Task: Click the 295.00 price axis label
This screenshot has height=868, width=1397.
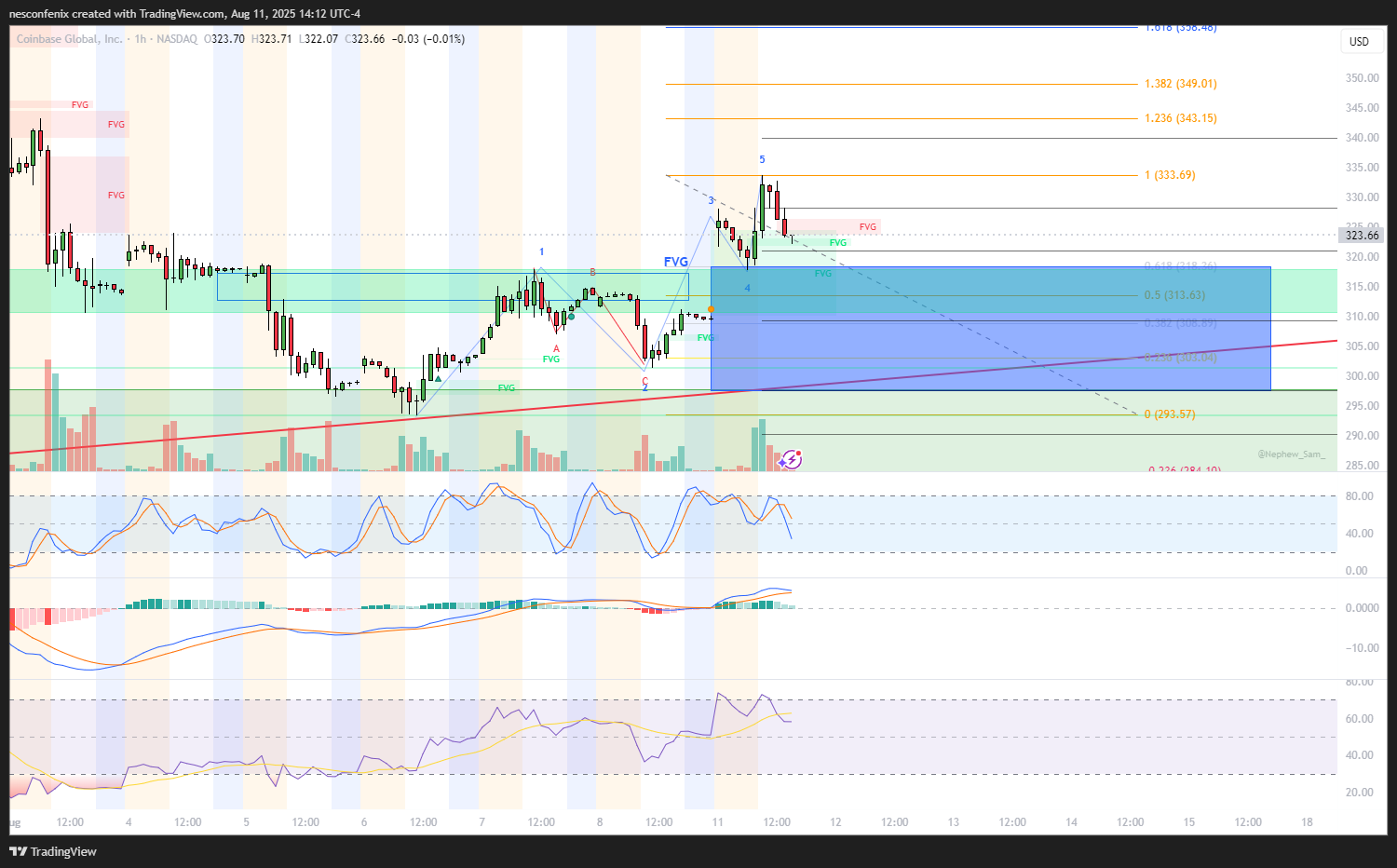Action: [x=1362, y=406]
